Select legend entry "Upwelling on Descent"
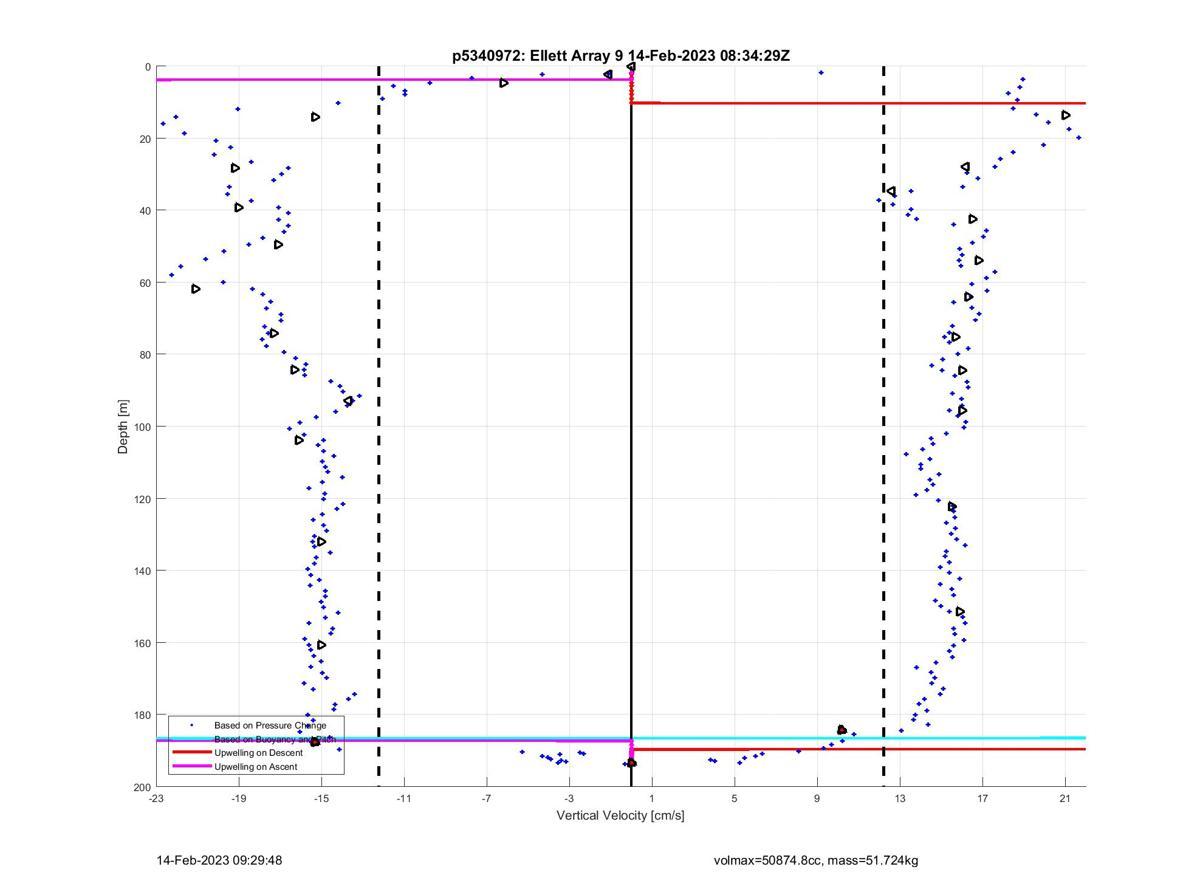The width and height of the screenshot is (1200, 885). pyautogui.click(x=258, y=753)
